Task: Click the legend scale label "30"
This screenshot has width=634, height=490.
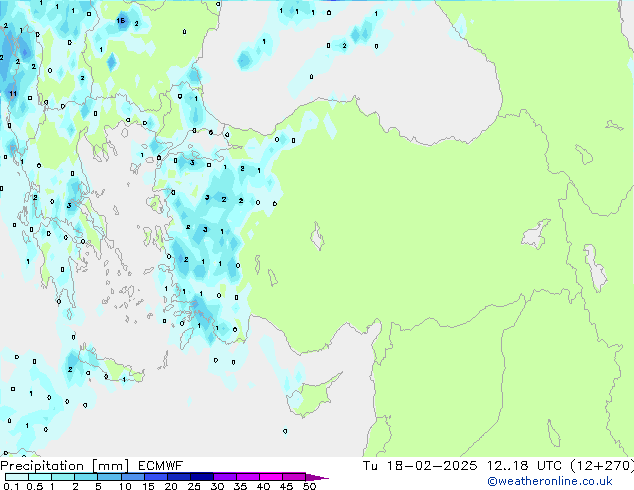Action: click(x=217, y=486)
